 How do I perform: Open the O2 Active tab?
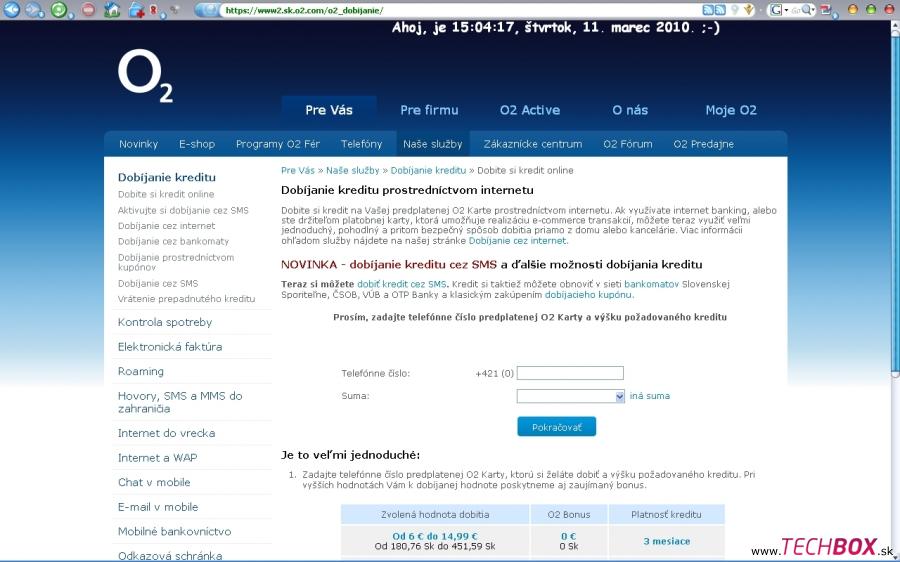tap(530, 110)
